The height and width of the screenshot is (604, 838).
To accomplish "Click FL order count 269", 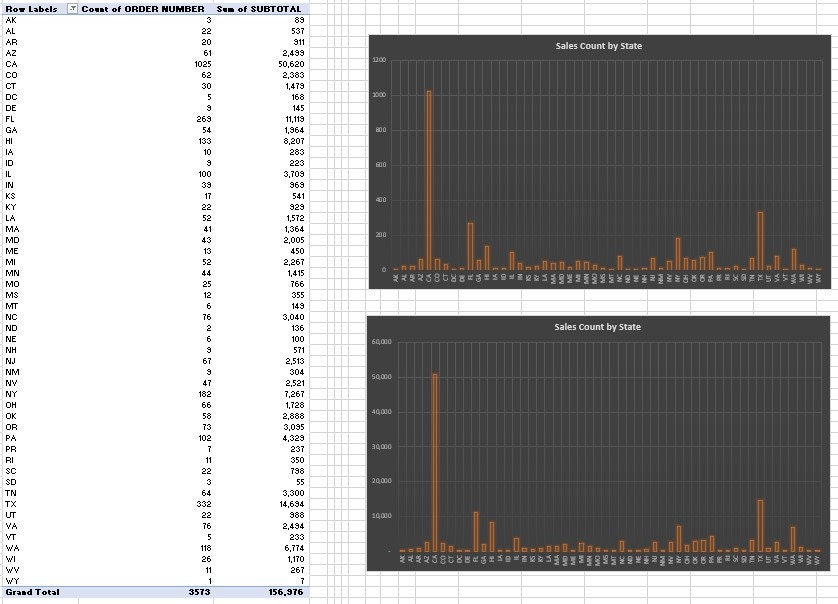I will (204, 119).
